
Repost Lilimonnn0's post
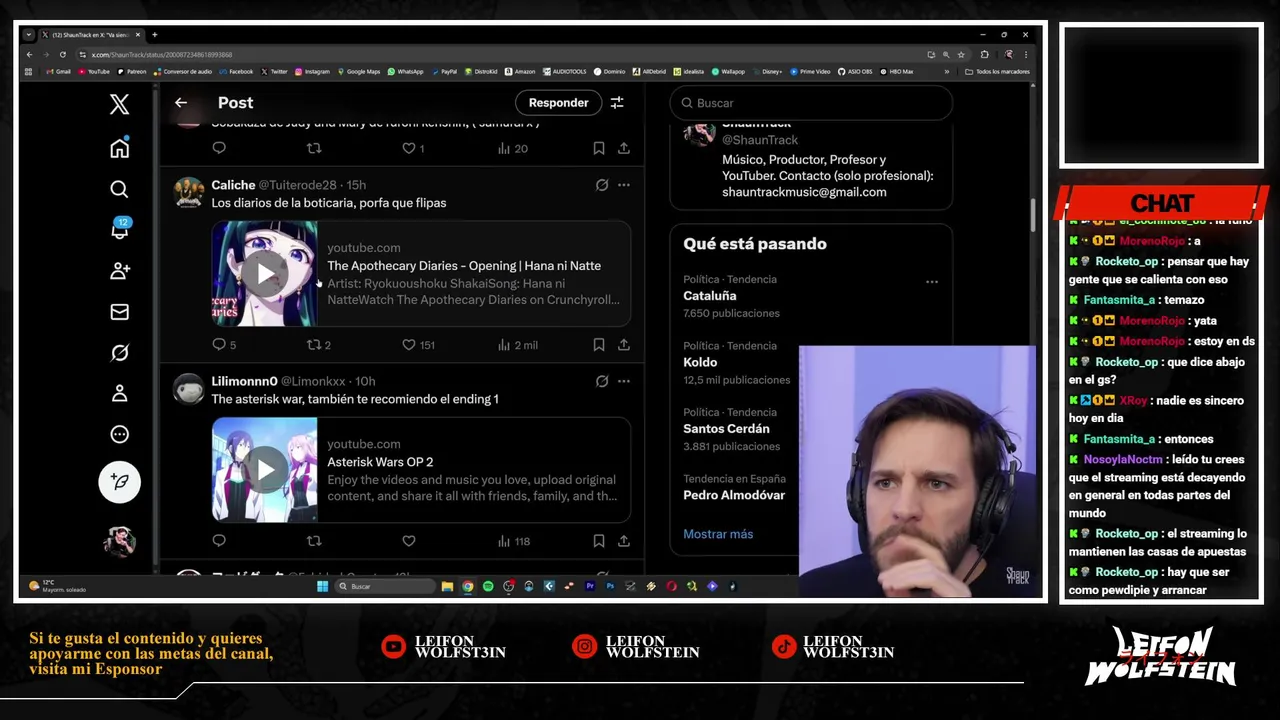click(x=314, y=540)
